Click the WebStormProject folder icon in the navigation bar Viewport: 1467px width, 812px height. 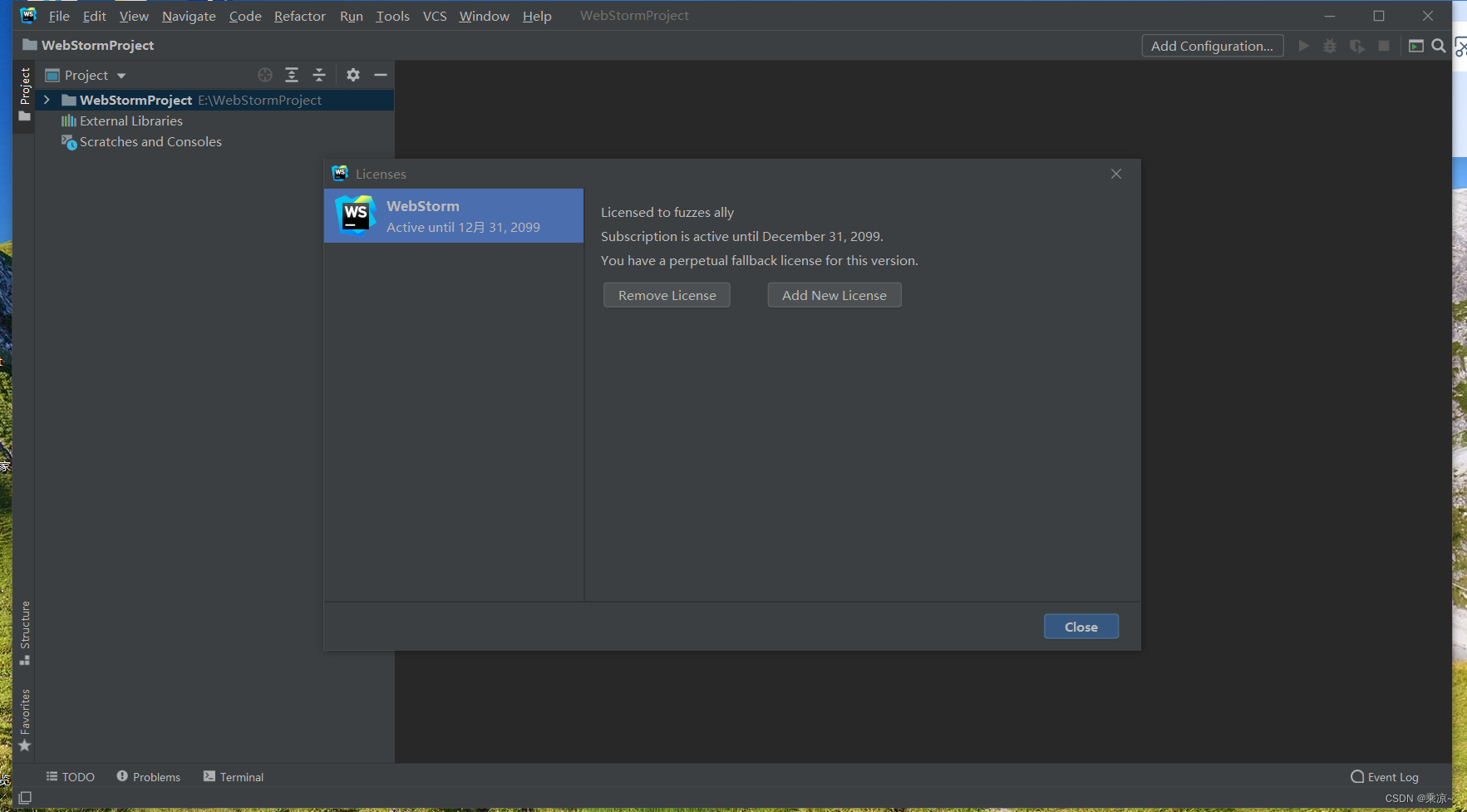30,45
